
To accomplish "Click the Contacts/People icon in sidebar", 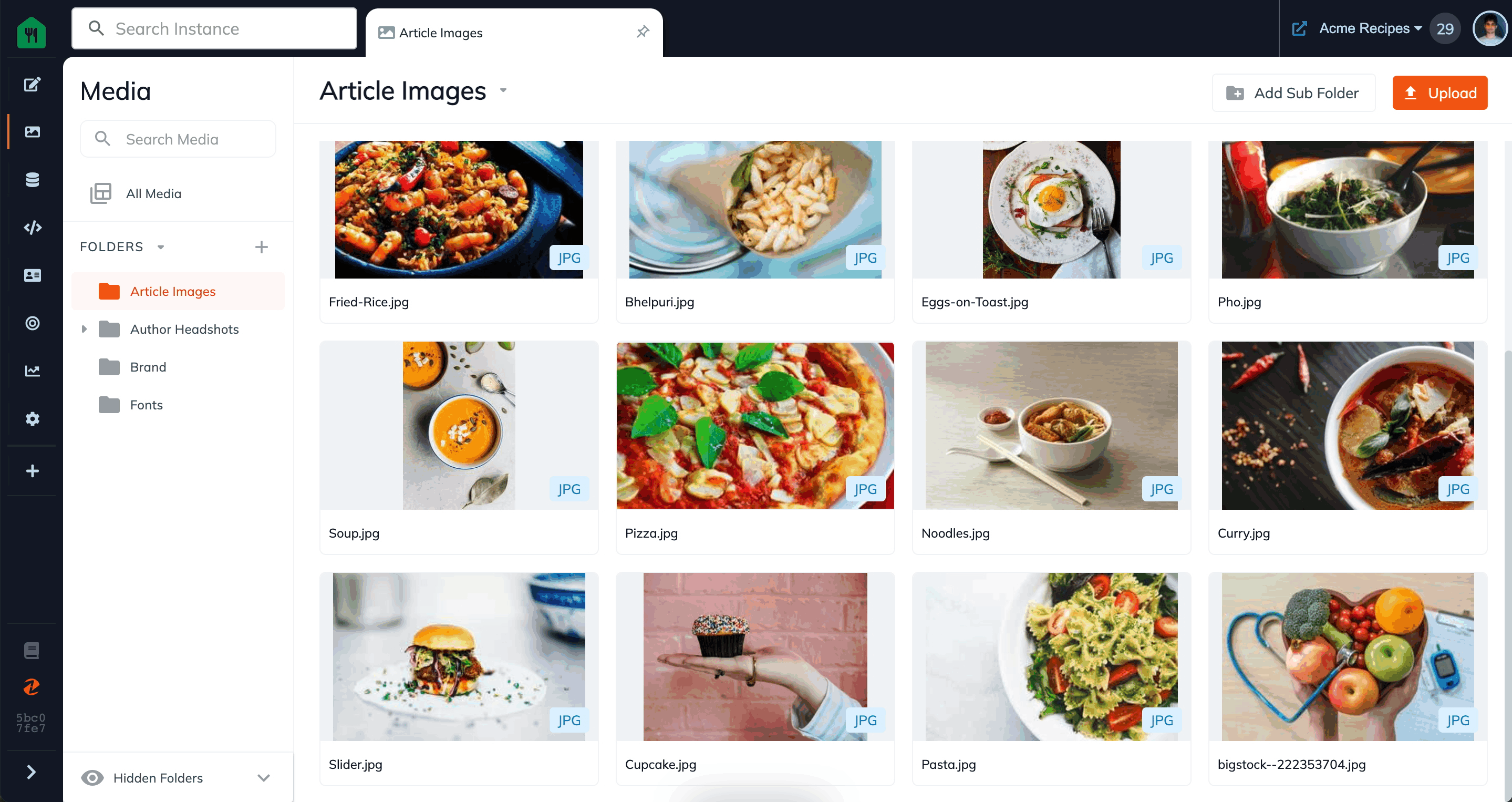I will [x=31, y=275].
